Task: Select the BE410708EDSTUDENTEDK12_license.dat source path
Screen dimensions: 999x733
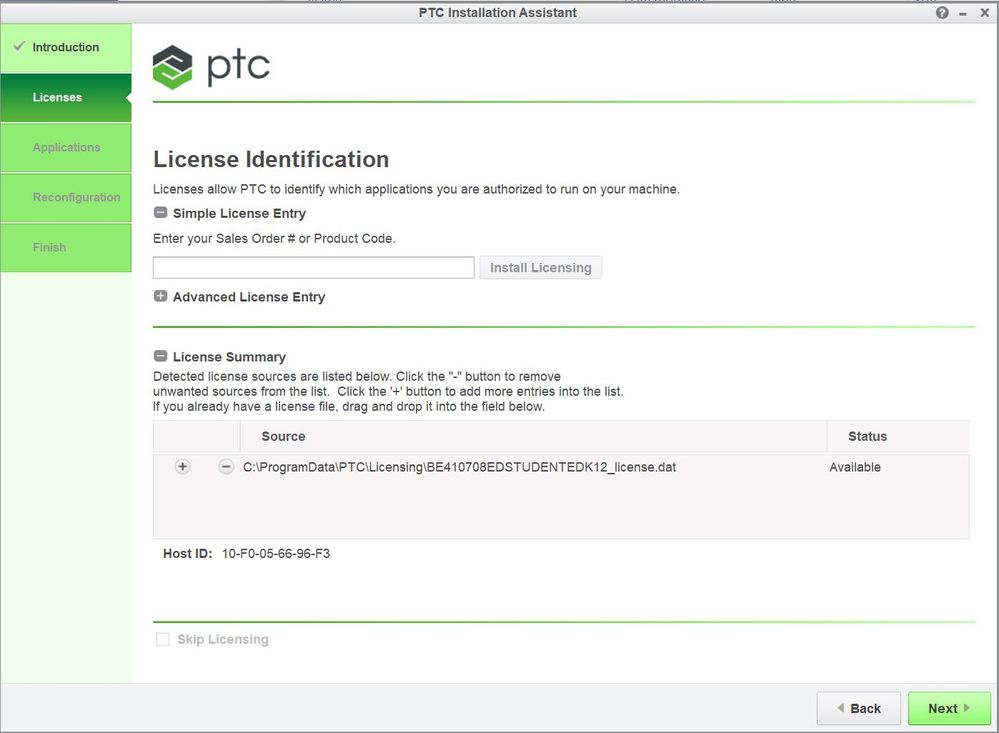Action: (459, 467)
